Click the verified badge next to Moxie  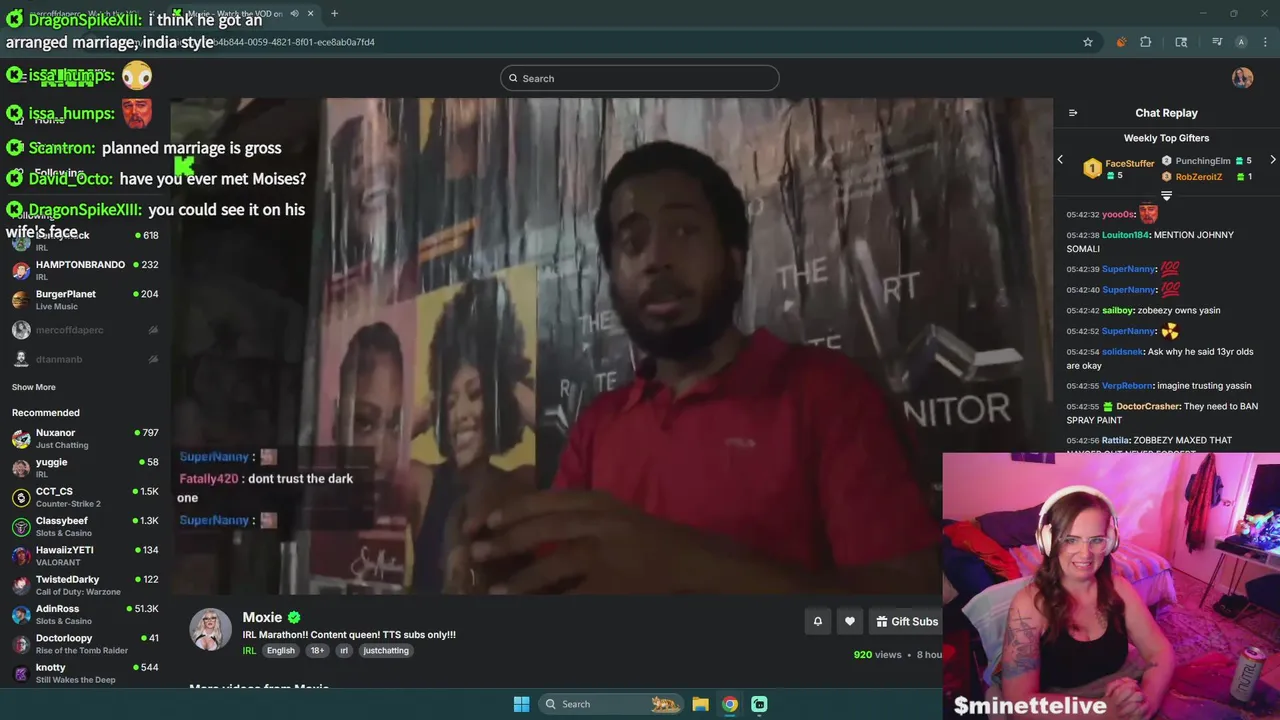(294, 617)
